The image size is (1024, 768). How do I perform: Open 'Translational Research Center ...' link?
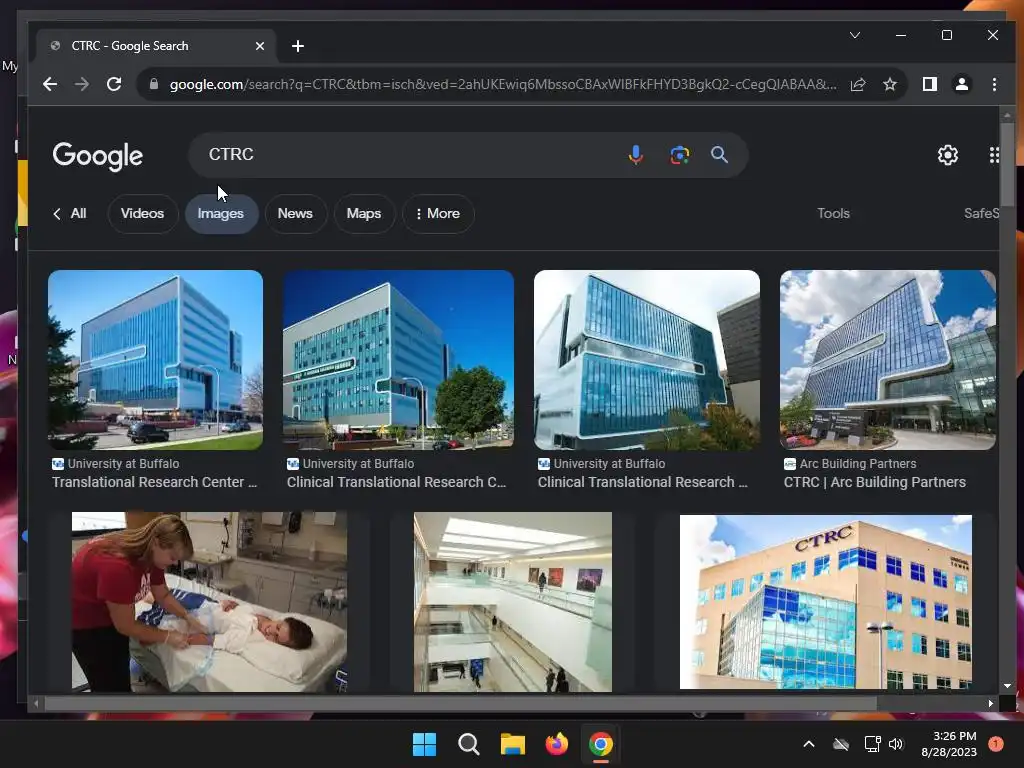pyautogui.click(x=155, y=482)
